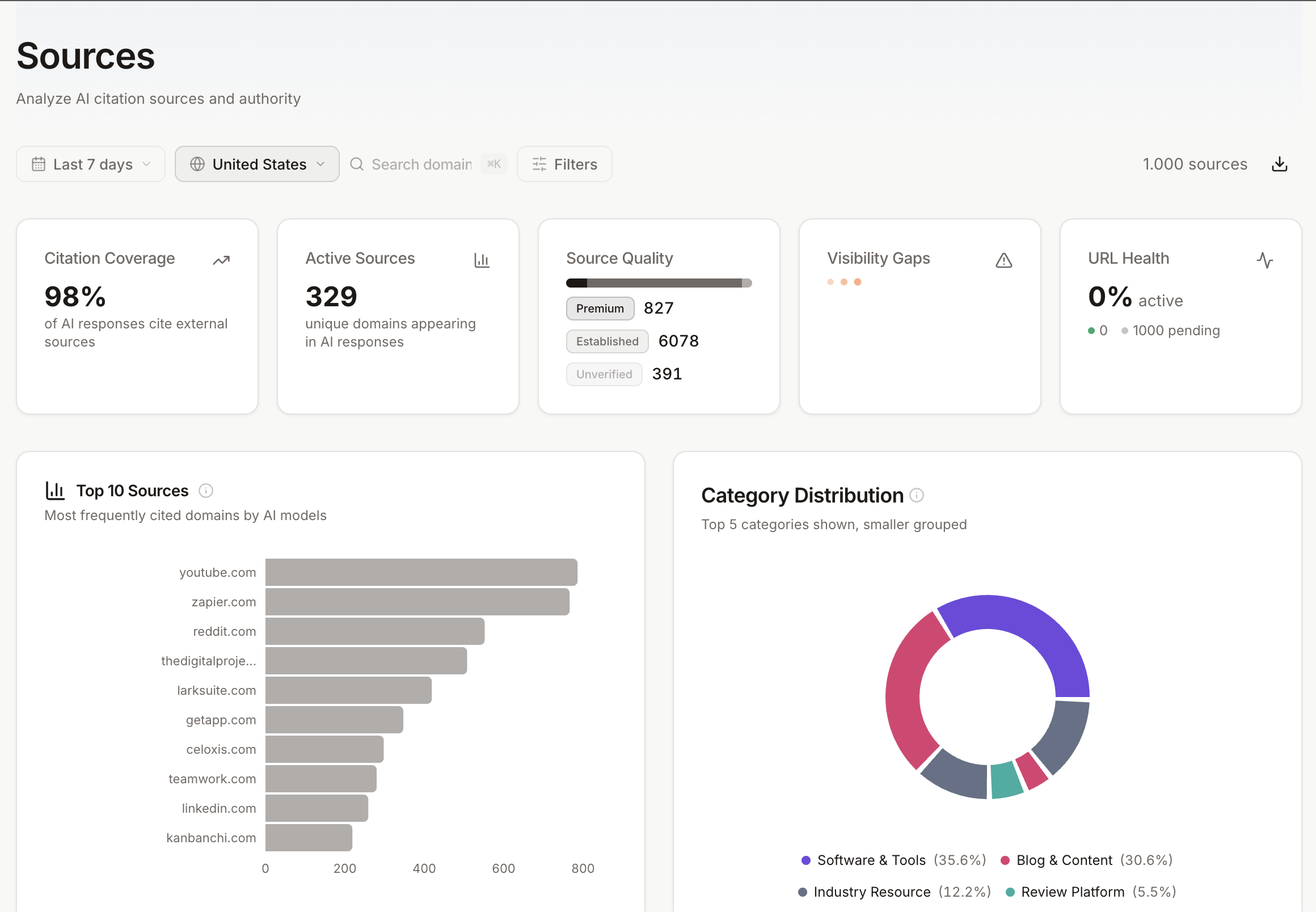Click the bar chart icon before Top 10 Sources
The image size is (1316, 912).
pyautogui.click(x=55, y=491)
